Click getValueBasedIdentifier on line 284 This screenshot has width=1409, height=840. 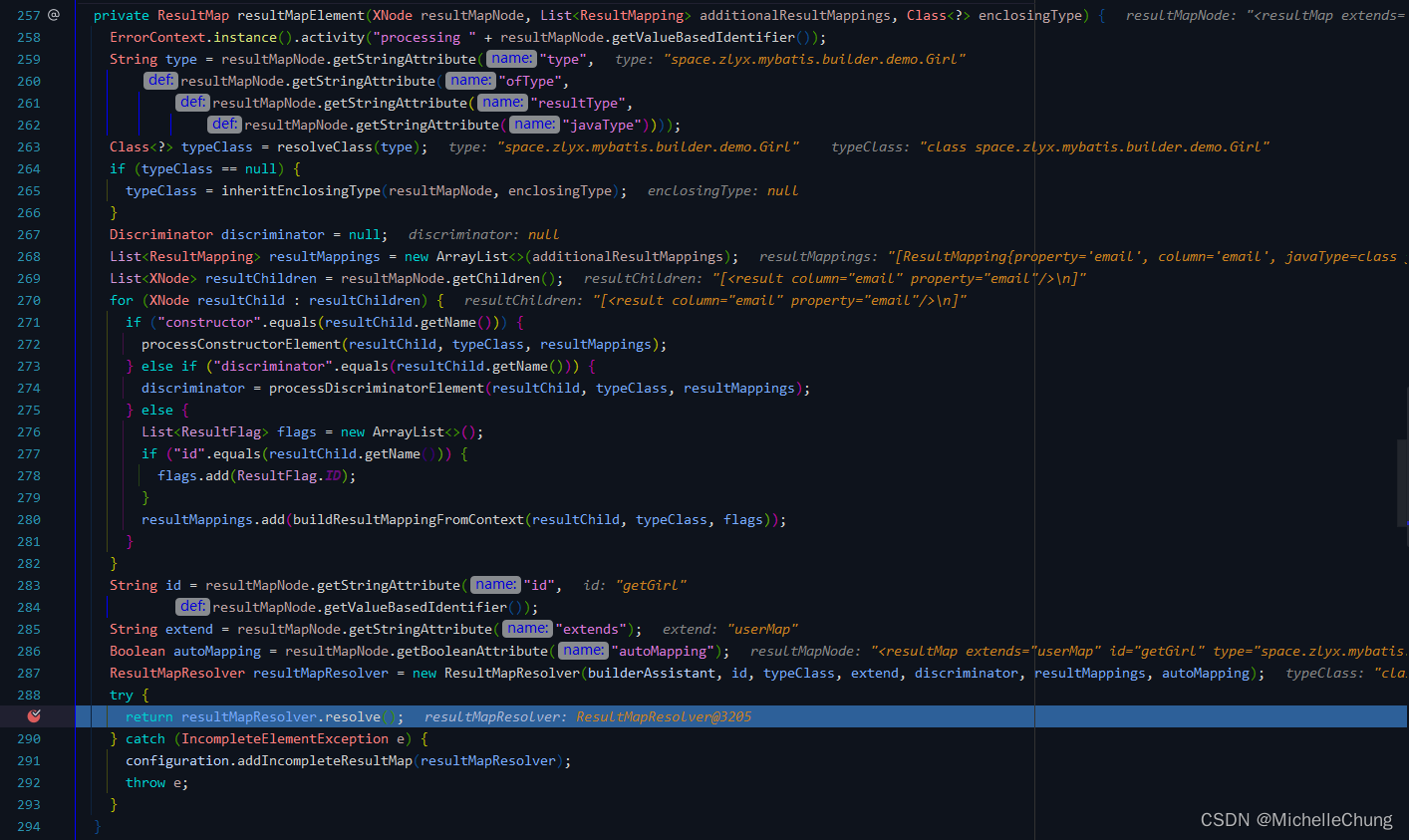[417, 607]
